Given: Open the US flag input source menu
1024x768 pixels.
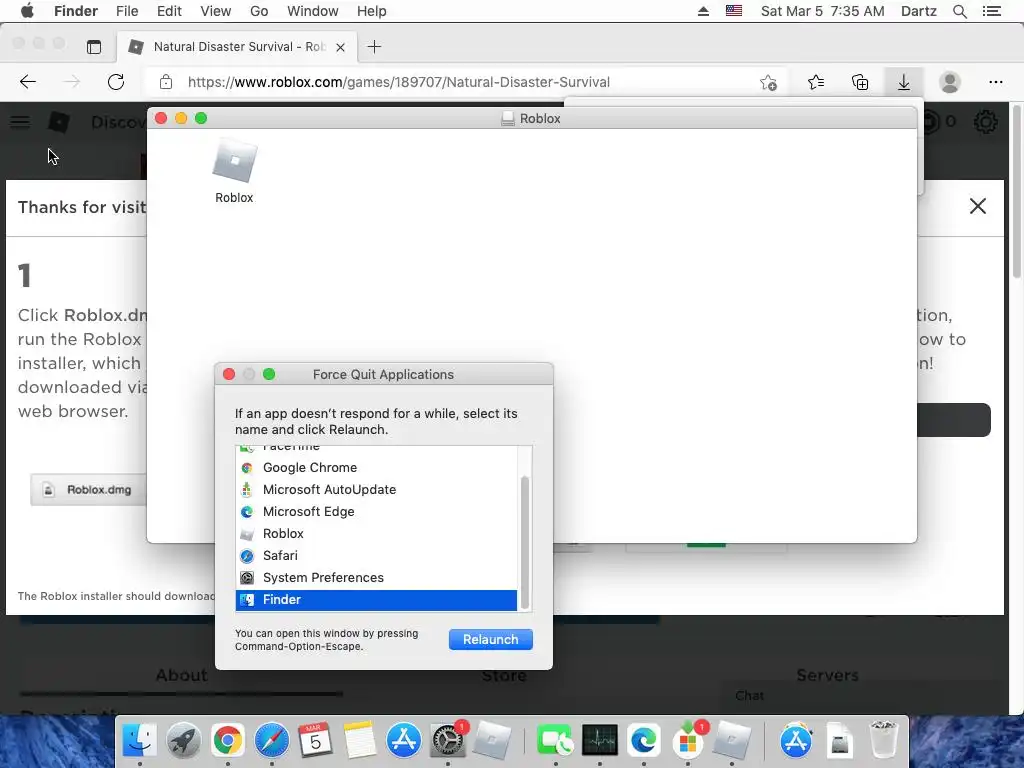Looking at the screenshot, I should click(x=734, y=11).
